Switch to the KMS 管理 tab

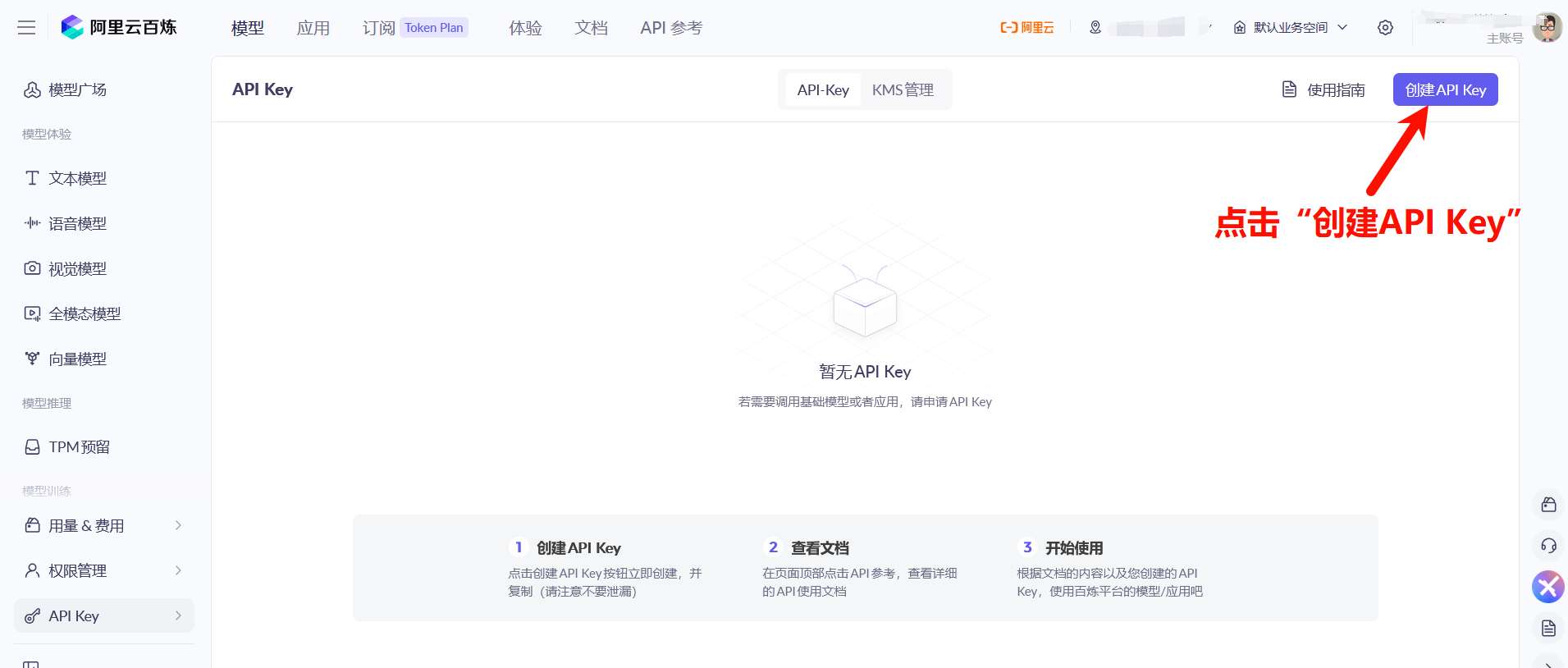(903, 89)
